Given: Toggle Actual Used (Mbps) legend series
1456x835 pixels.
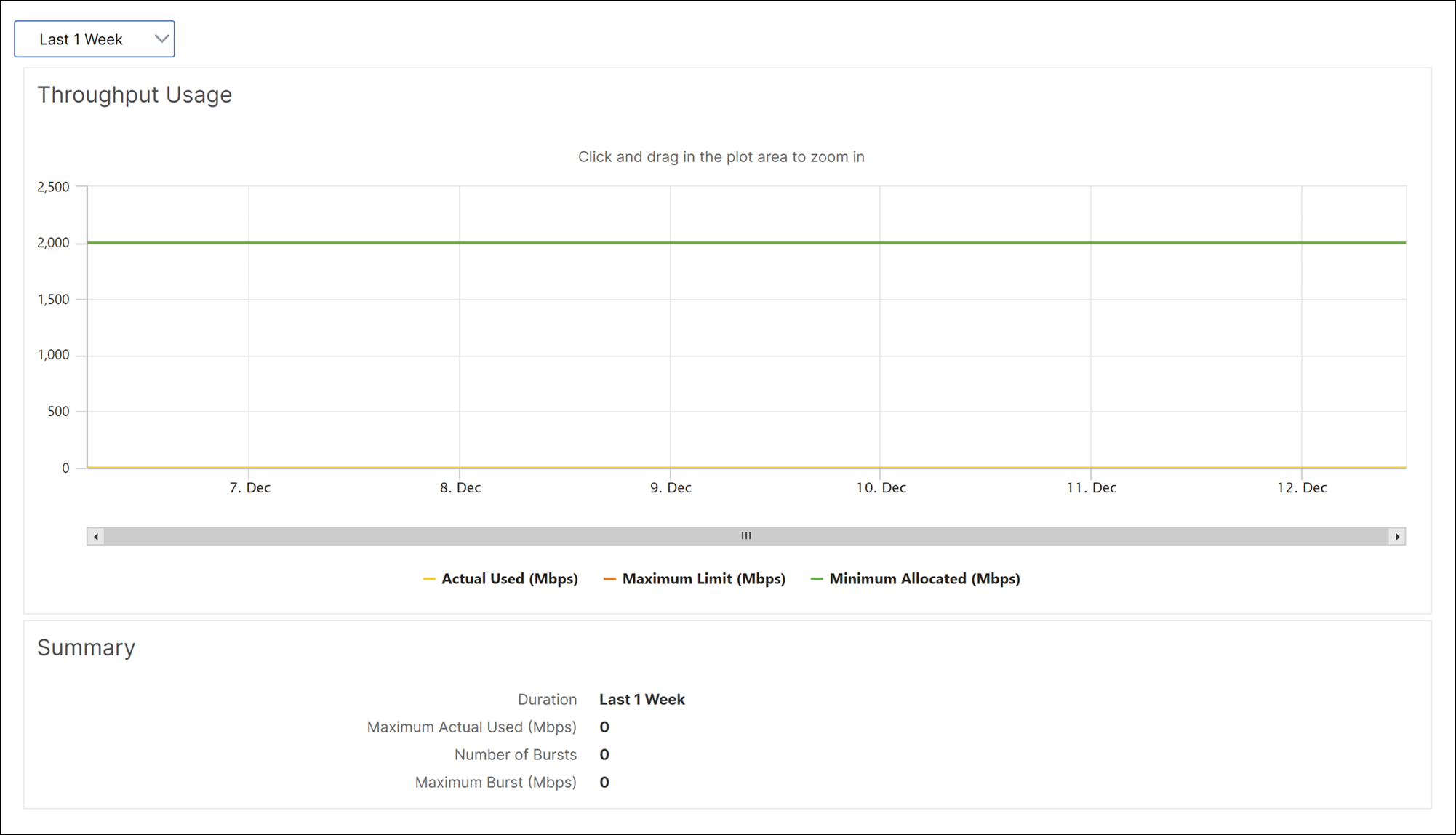Looking at the screenshot, I should pyautogui.click(x=500, y=579).
